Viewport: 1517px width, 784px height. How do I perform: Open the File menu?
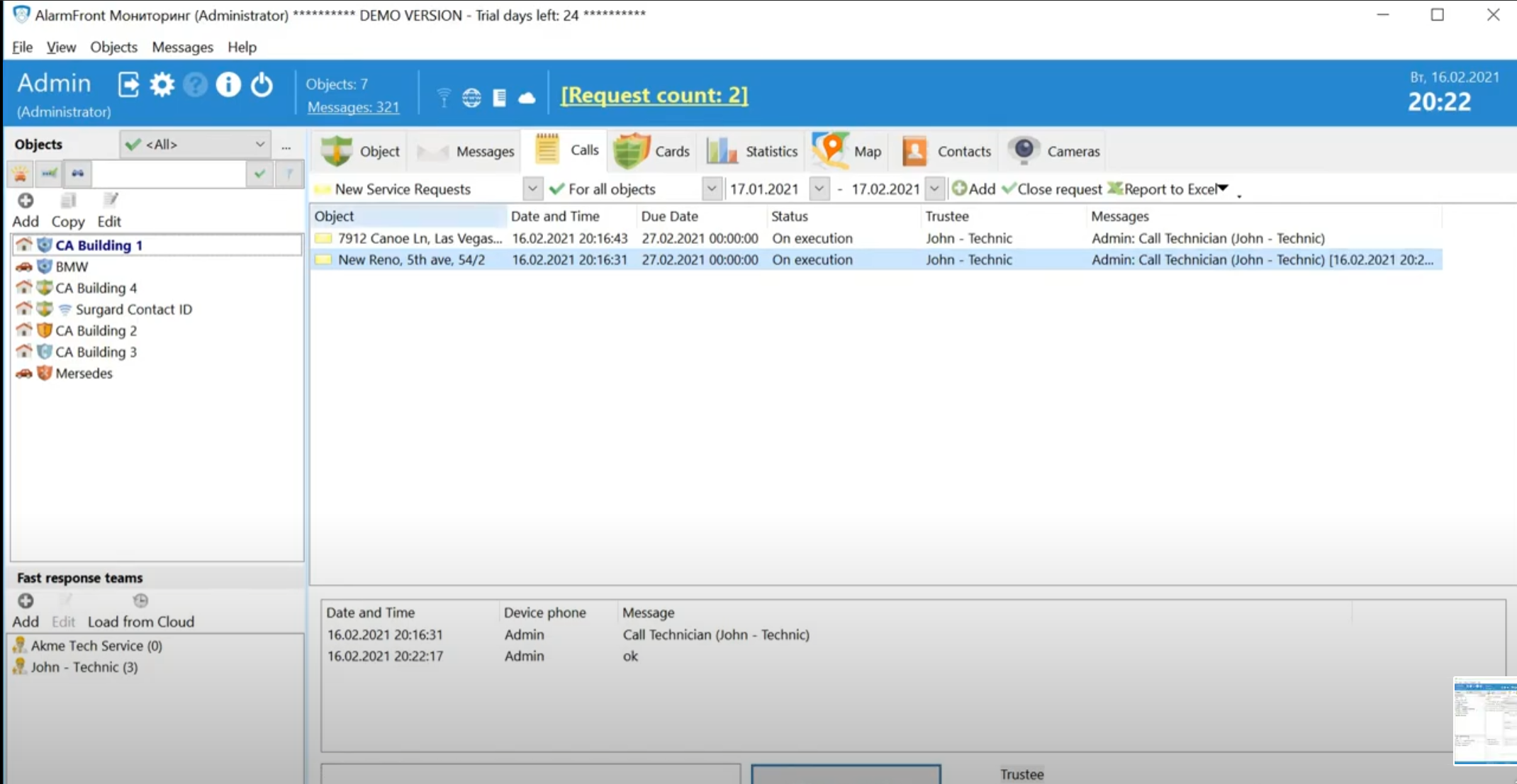[22, 47]
